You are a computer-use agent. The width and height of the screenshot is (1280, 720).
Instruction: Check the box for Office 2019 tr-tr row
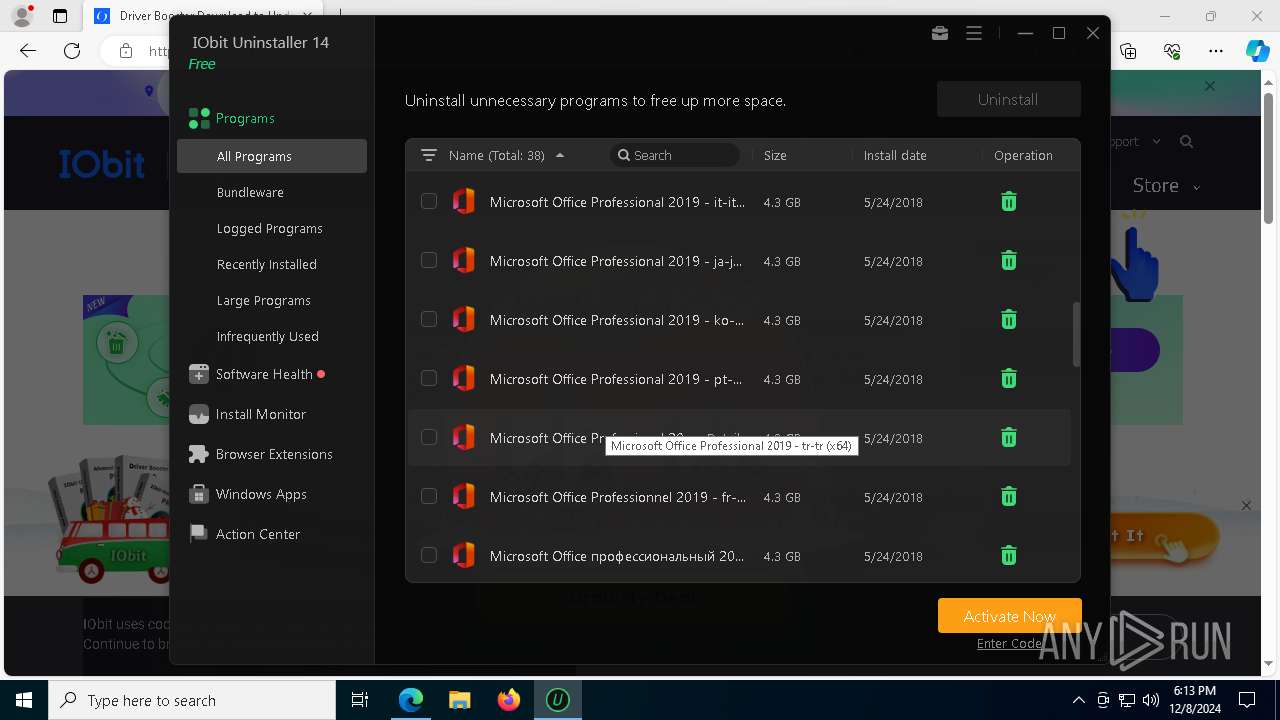point(429,438)
